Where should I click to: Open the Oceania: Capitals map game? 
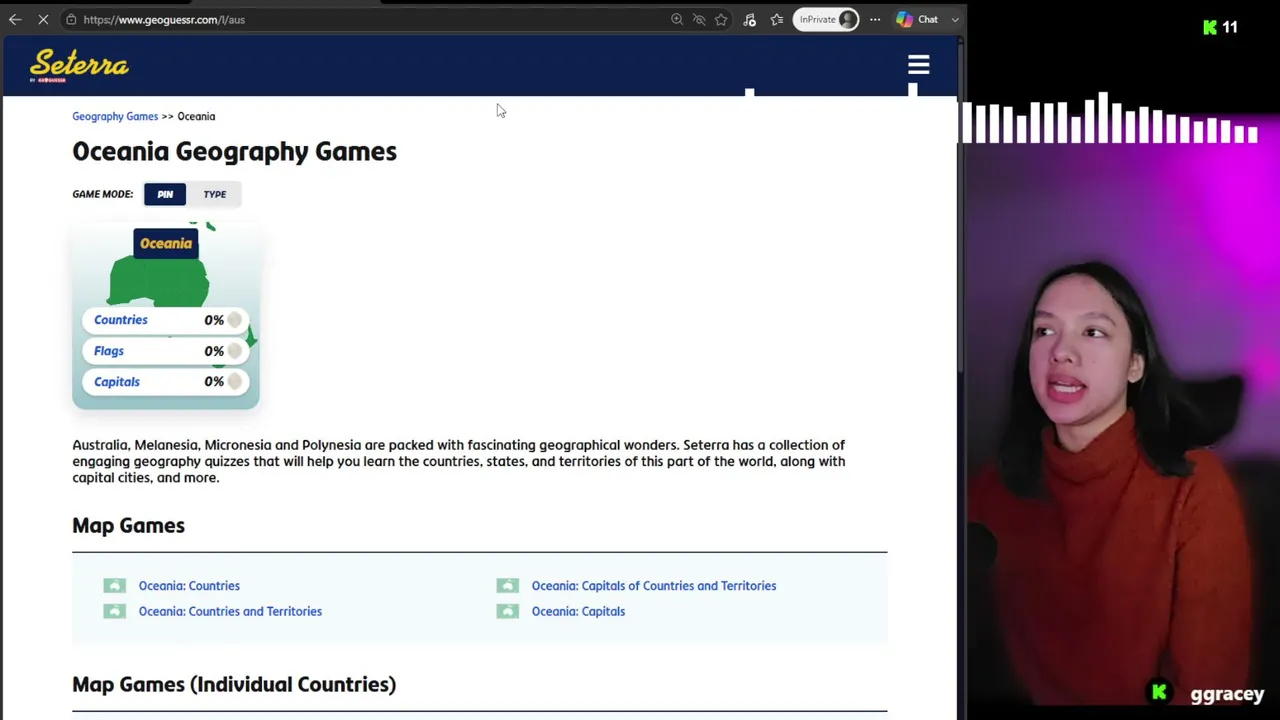[578, 611]
